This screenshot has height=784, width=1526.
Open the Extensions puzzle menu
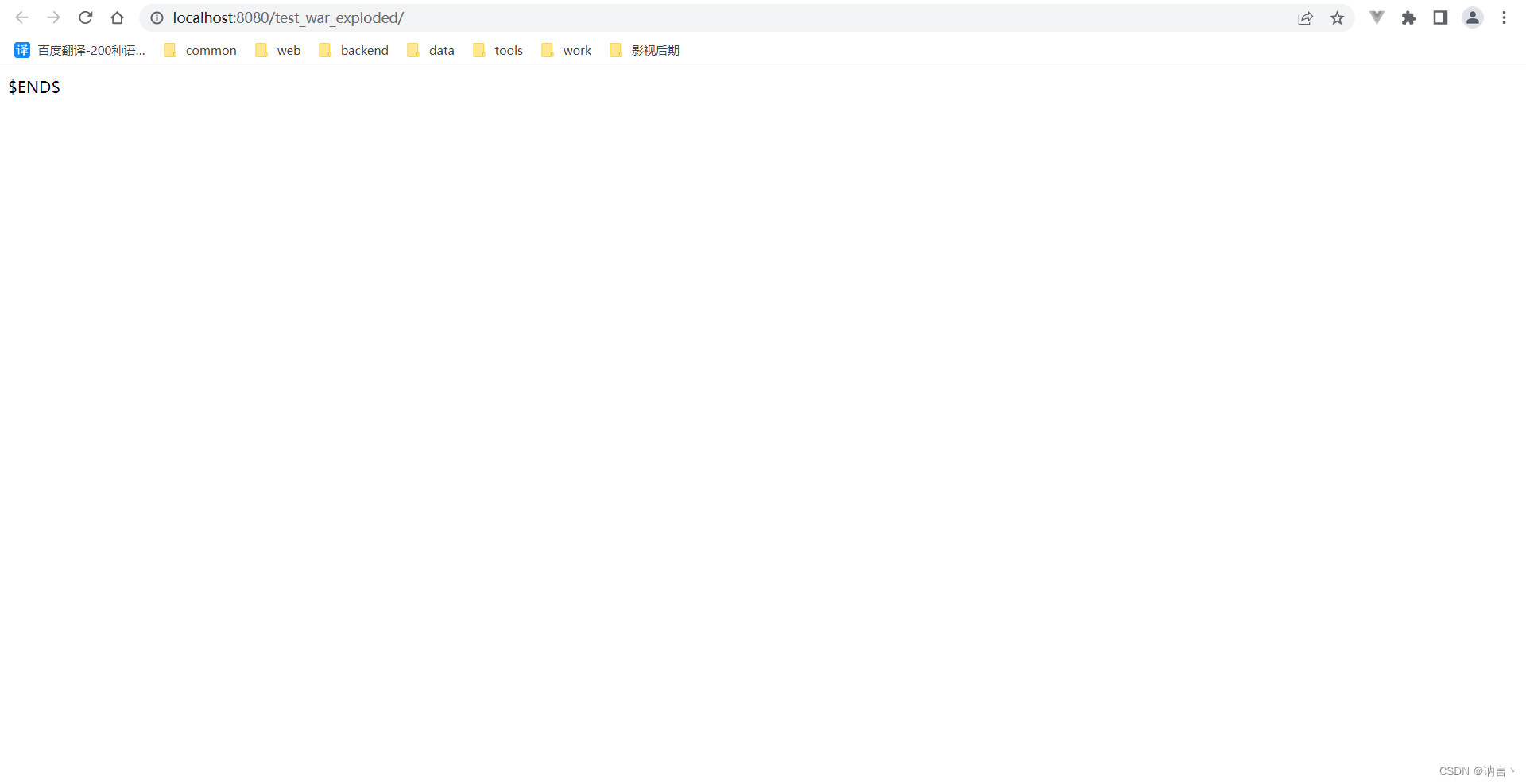point(1408,17)
